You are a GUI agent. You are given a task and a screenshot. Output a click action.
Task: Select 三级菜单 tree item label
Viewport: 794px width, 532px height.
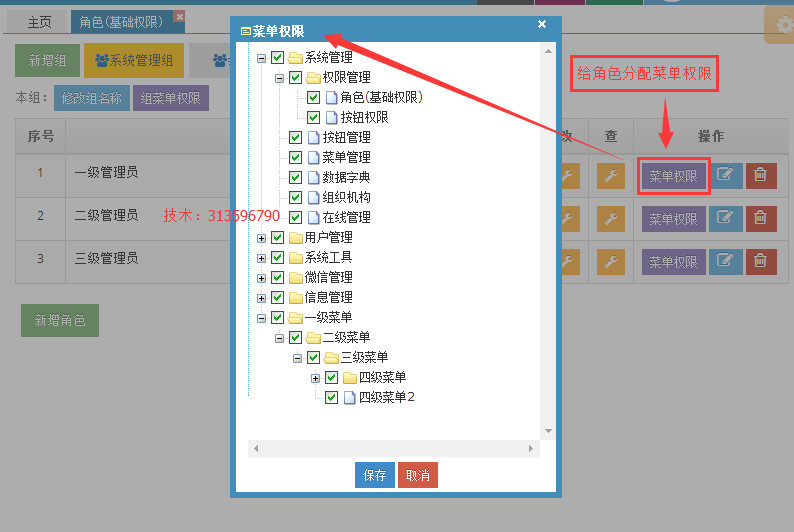(x=364, y=357)
